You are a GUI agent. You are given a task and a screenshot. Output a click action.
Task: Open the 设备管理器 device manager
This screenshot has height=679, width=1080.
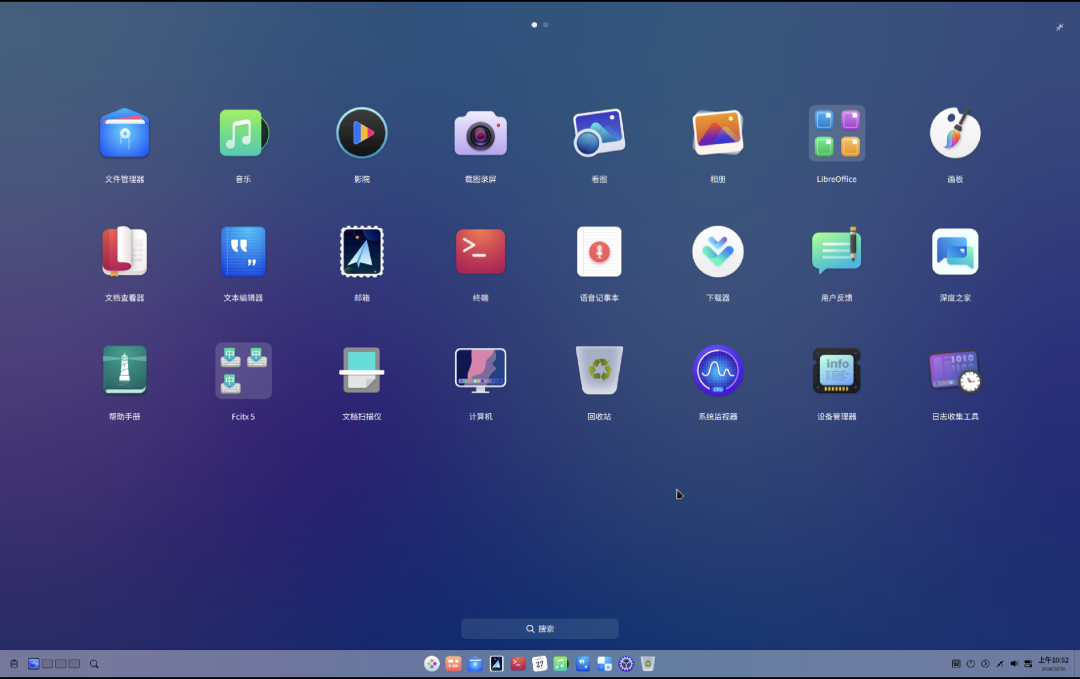click(x=836, y=370)
